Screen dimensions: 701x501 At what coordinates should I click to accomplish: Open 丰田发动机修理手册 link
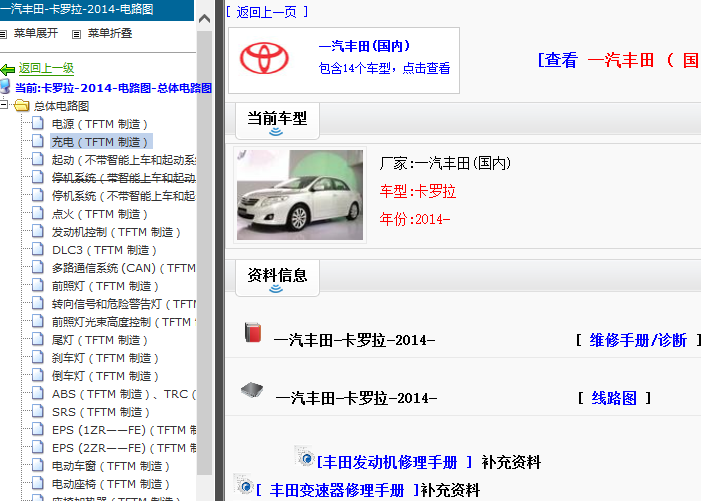(393, 462)
